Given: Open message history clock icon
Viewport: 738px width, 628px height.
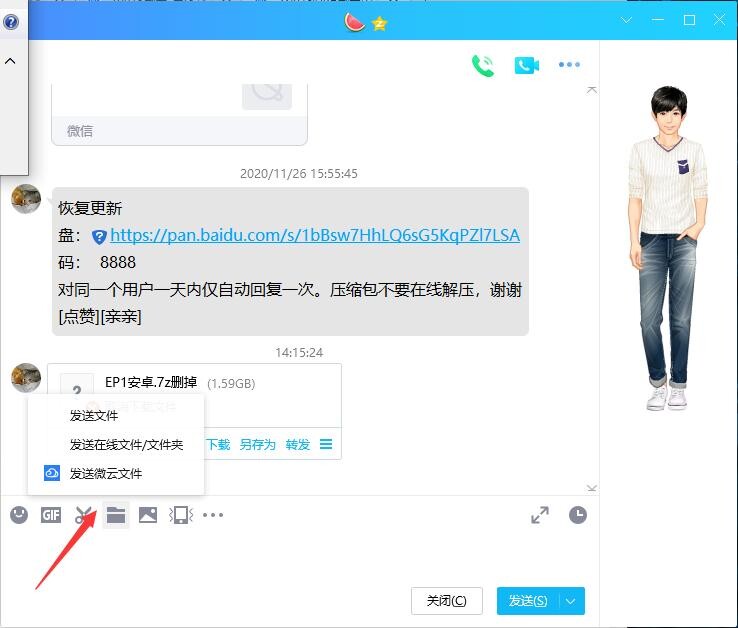Looking at the screenshot, I should click(578, 515).
